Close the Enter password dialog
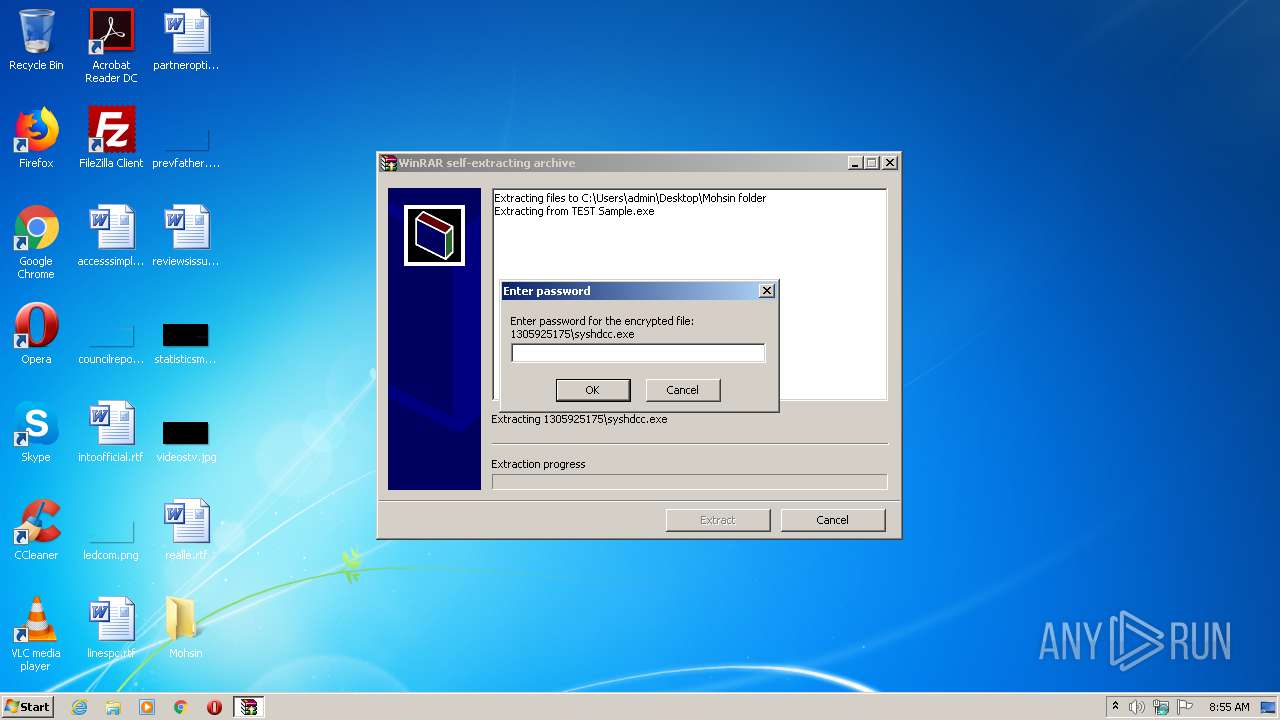The image size is (1280, 720). pos(767,291)
